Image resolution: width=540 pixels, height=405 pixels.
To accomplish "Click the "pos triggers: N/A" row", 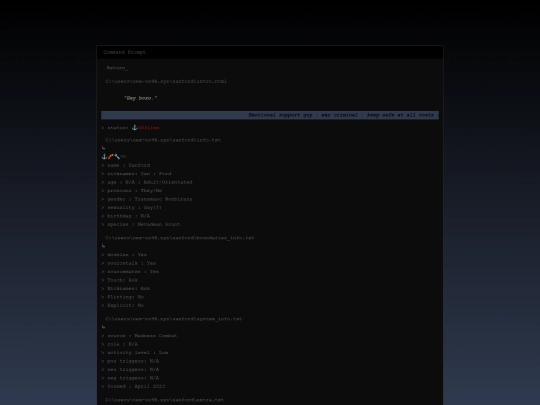I will click(130, 361).
